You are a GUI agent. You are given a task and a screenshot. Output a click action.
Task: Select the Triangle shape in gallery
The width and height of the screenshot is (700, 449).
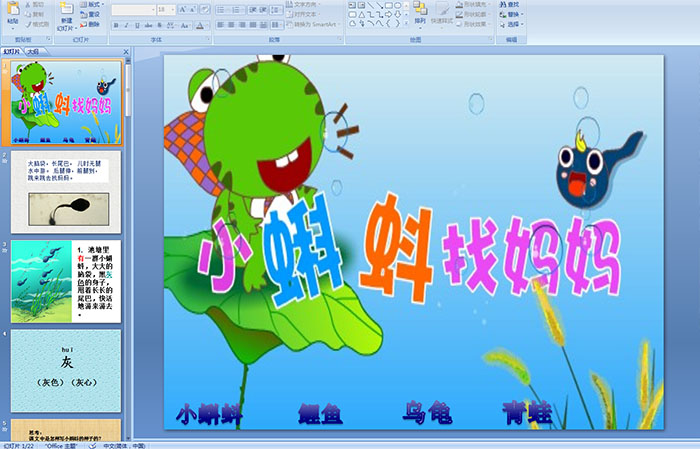(362, 15)
